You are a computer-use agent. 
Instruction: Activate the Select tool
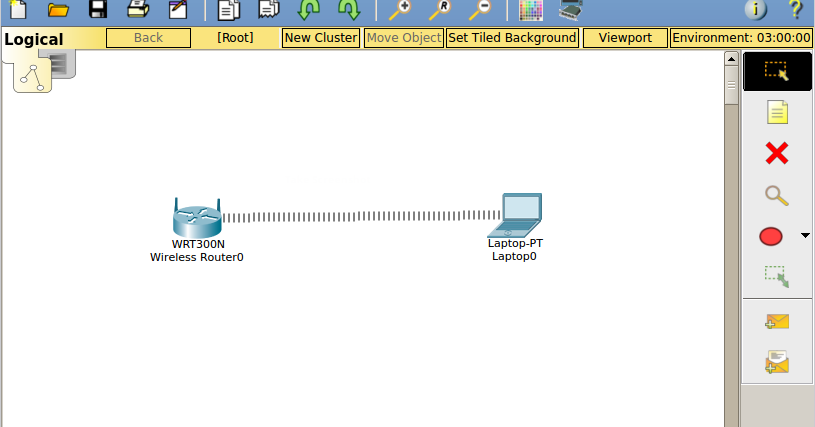coord(777,71)
